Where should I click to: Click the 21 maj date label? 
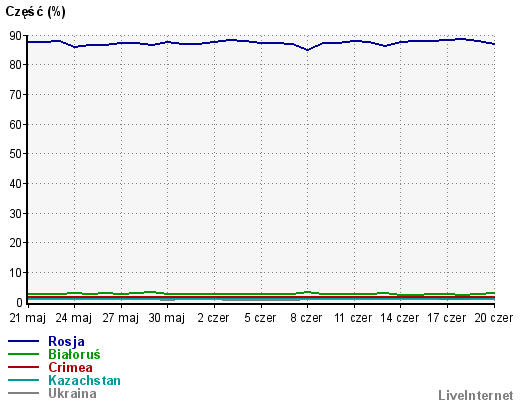[27, 318]
